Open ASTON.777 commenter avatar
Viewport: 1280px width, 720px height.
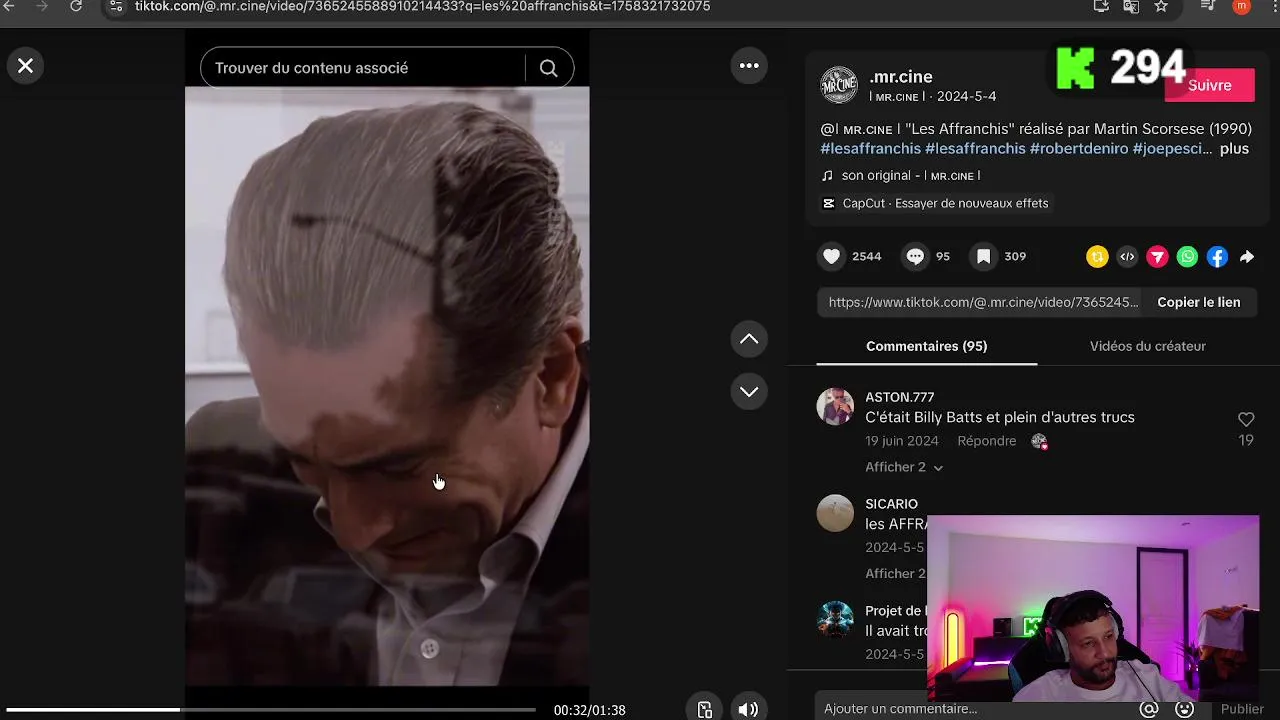[835, 407]
